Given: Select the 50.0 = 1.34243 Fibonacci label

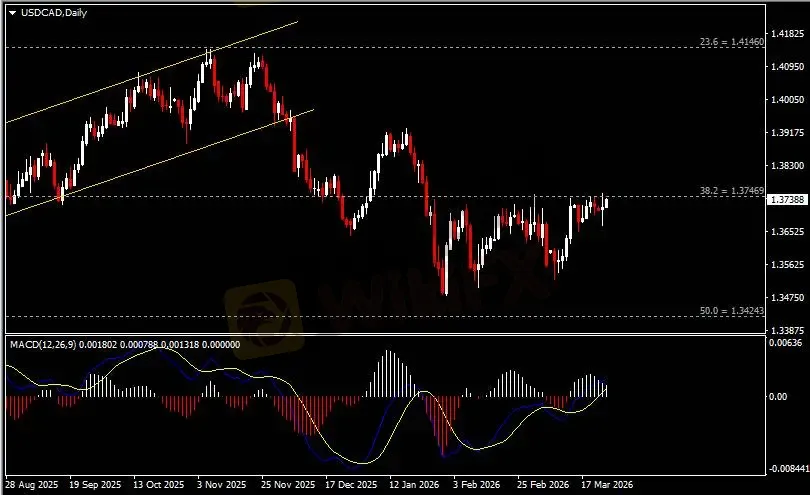Looking at the screenshot, I should click(x=731, y=311).
